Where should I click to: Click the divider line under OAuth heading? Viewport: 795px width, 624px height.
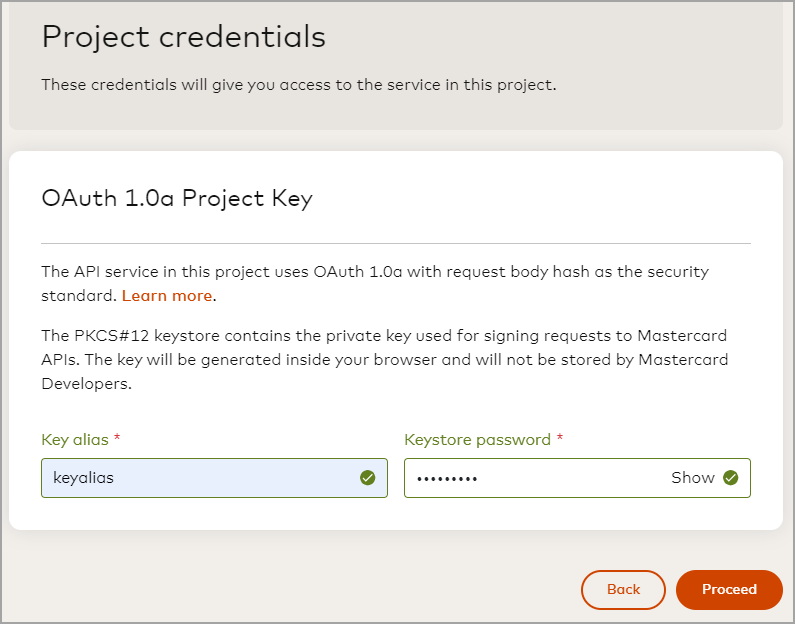(396, 243)
